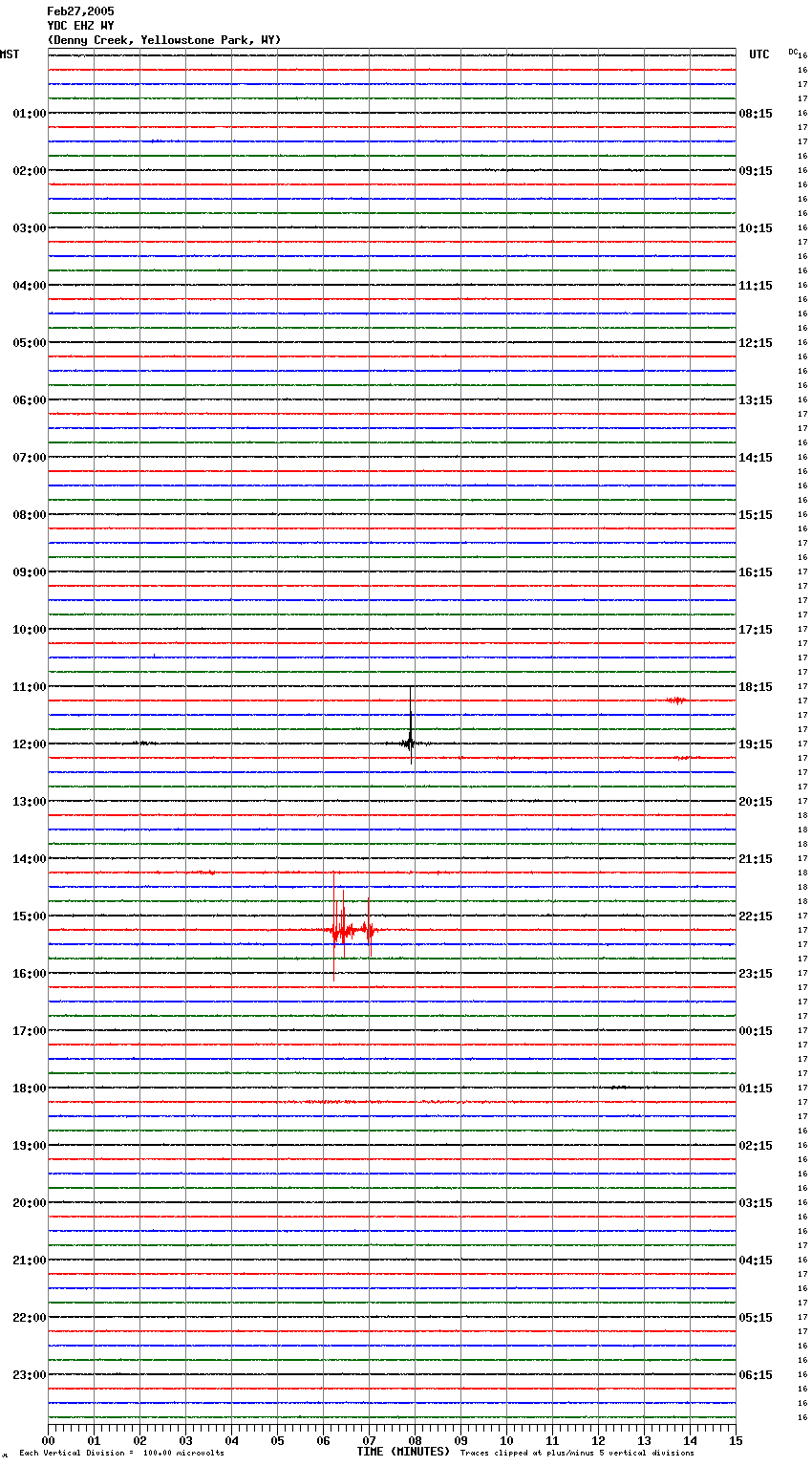This screenshot has height=1466, width=812.
Task: Click minute 08 on the bottom time axis
Action: pyautogui.click(x=415, y=1441)
